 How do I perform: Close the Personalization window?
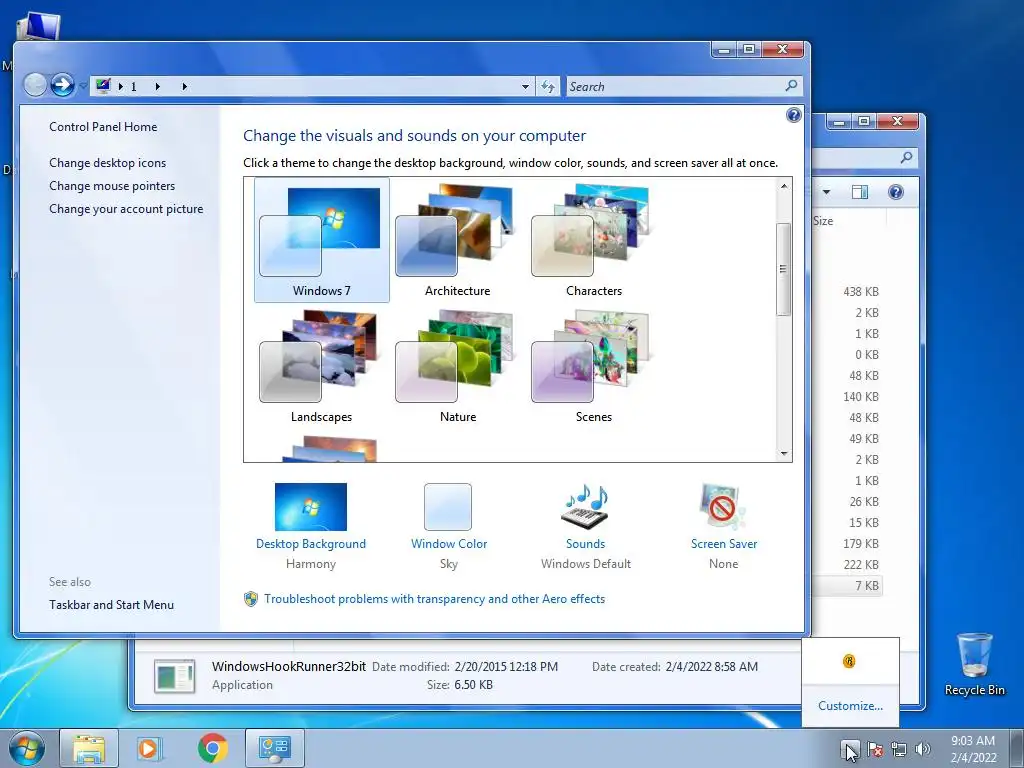(783, 50)
